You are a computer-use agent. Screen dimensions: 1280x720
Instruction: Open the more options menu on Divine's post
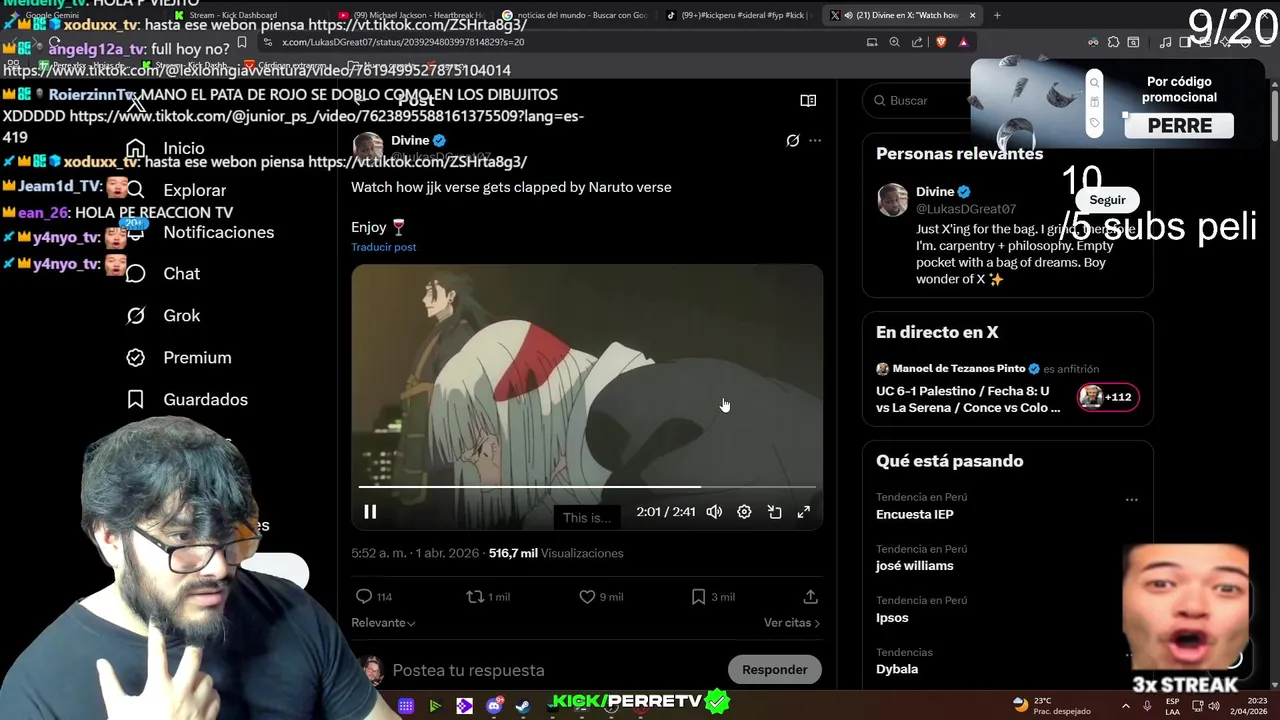pos(815,141)
